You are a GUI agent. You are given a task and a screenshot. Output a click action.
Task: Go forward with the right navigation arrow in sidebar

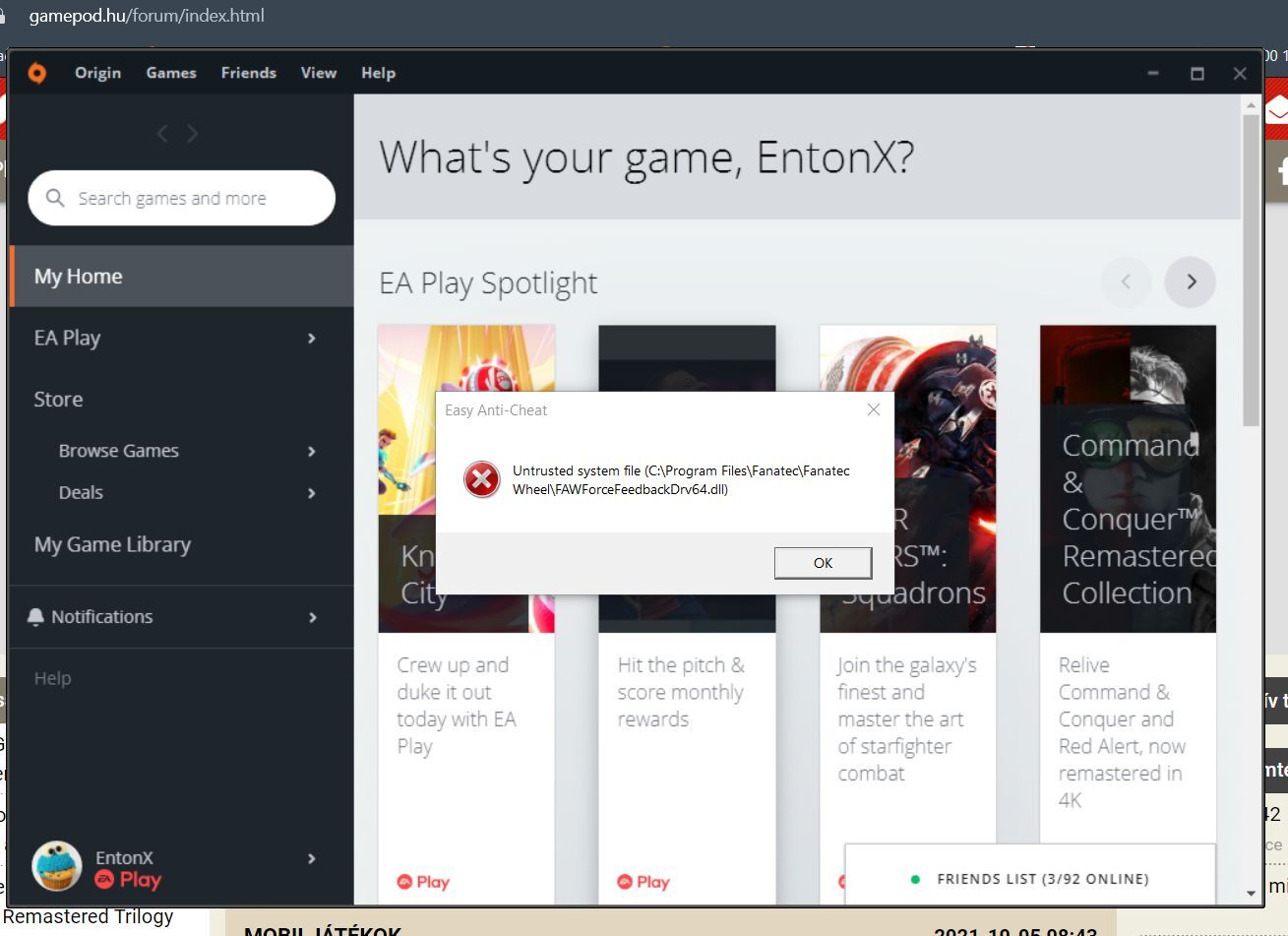pos(193,133)
